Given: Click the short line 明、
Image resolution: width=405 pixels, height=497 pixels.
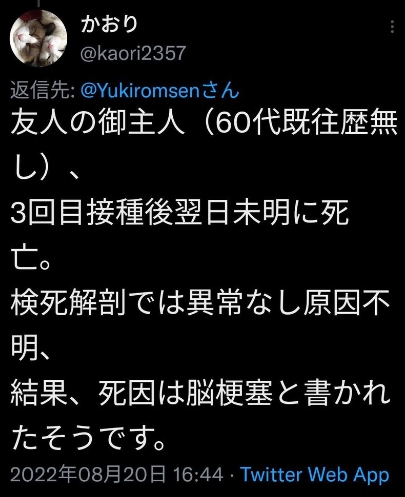Looking at the screenshot, I should 30,348.
